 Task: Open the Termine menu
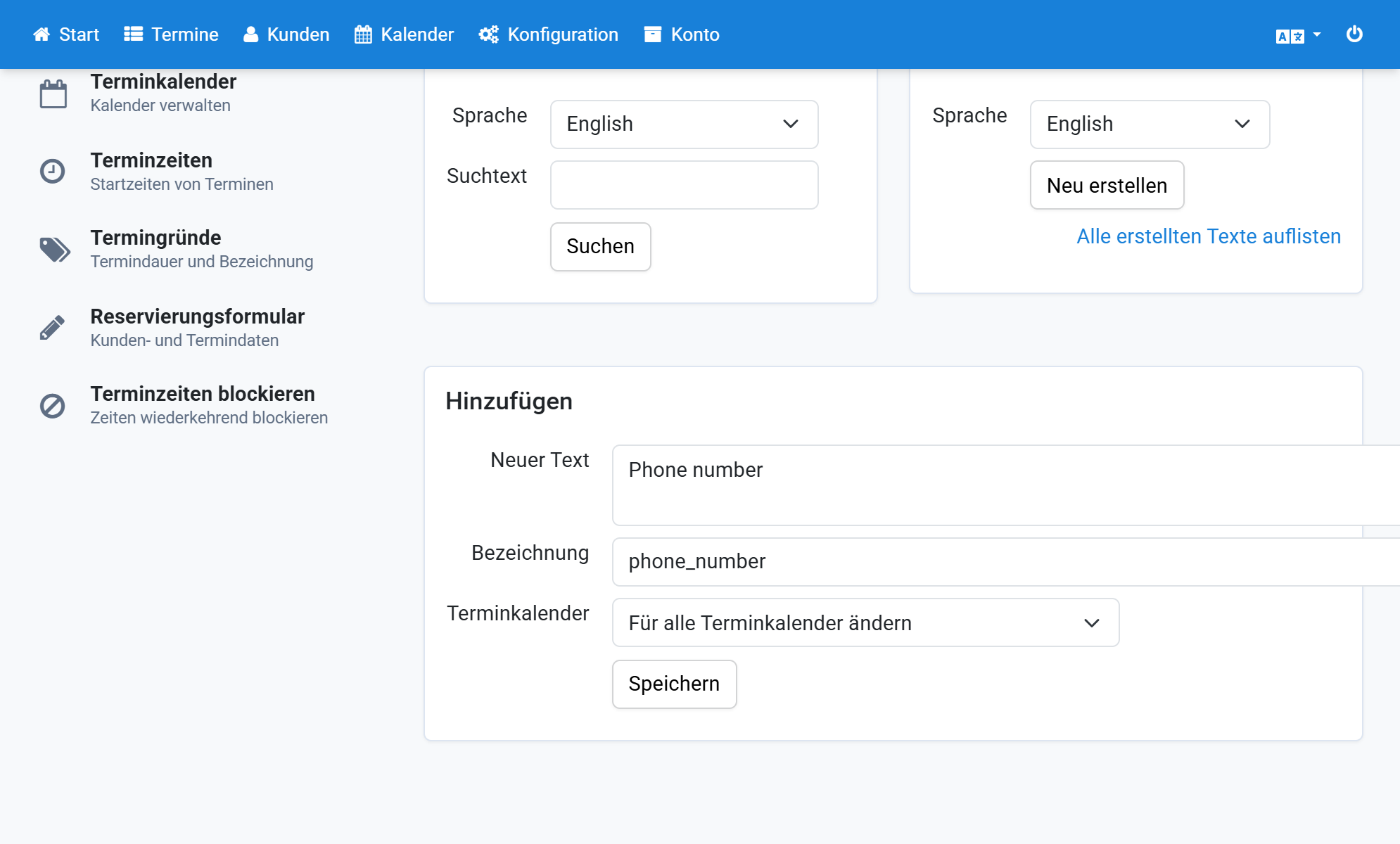(171, 34)
